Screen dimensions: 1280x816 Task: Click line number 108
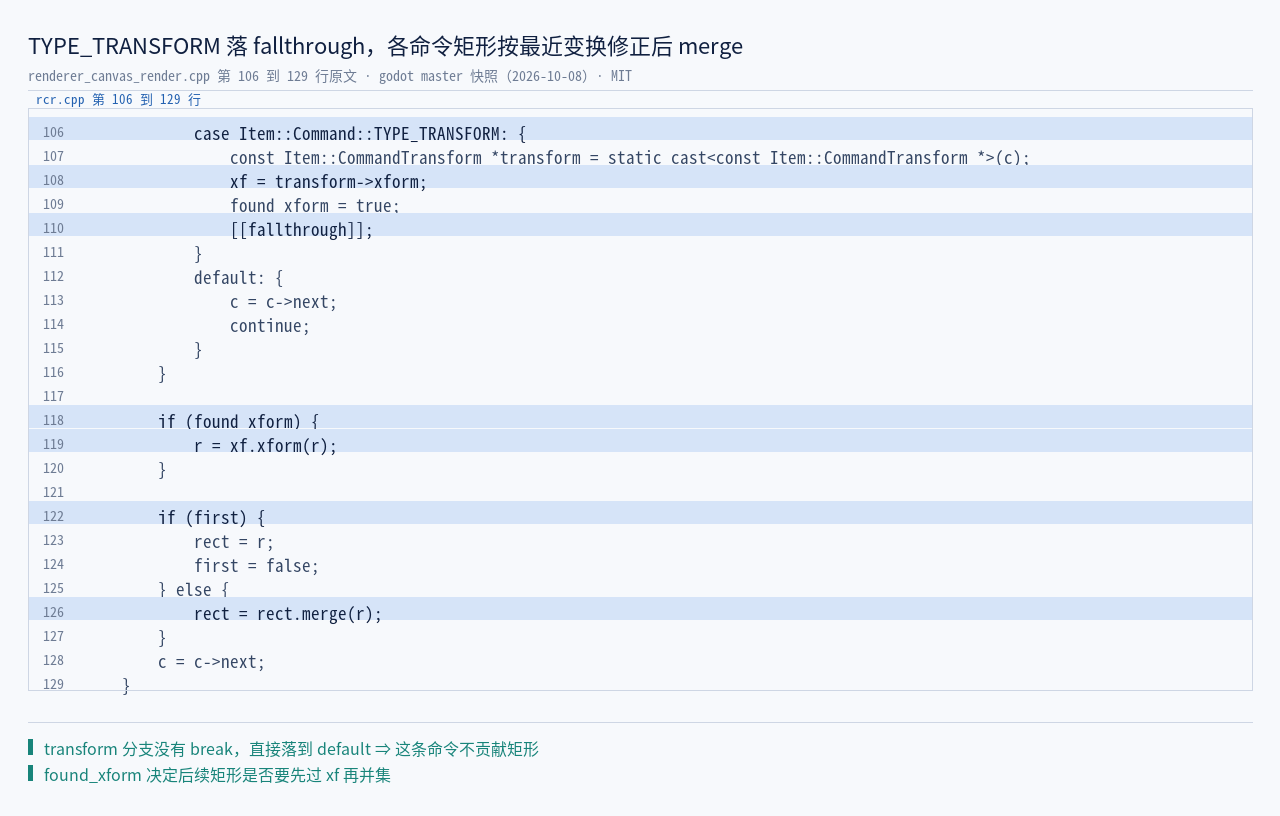[53, 181]
